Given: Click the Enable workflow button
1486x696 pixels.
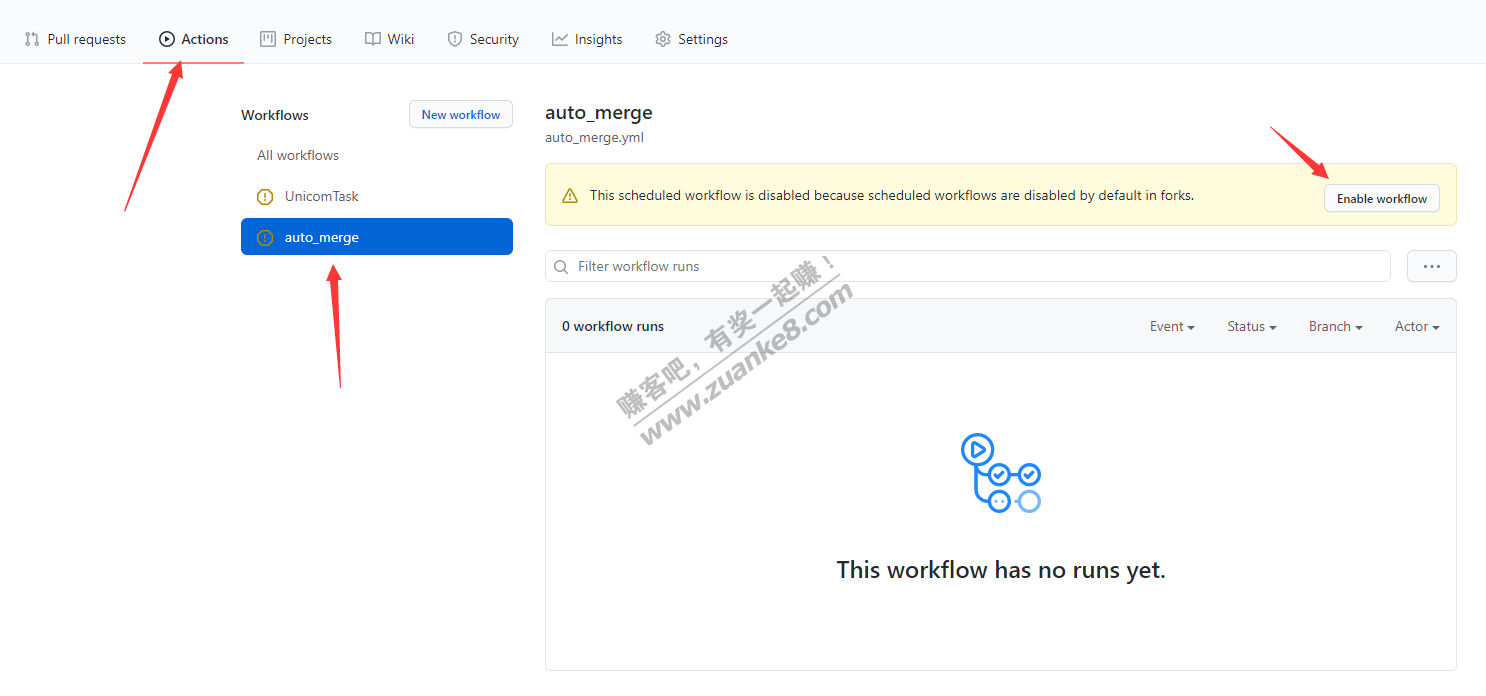Looking at the screenshot, I should (x=1382, y=198).
